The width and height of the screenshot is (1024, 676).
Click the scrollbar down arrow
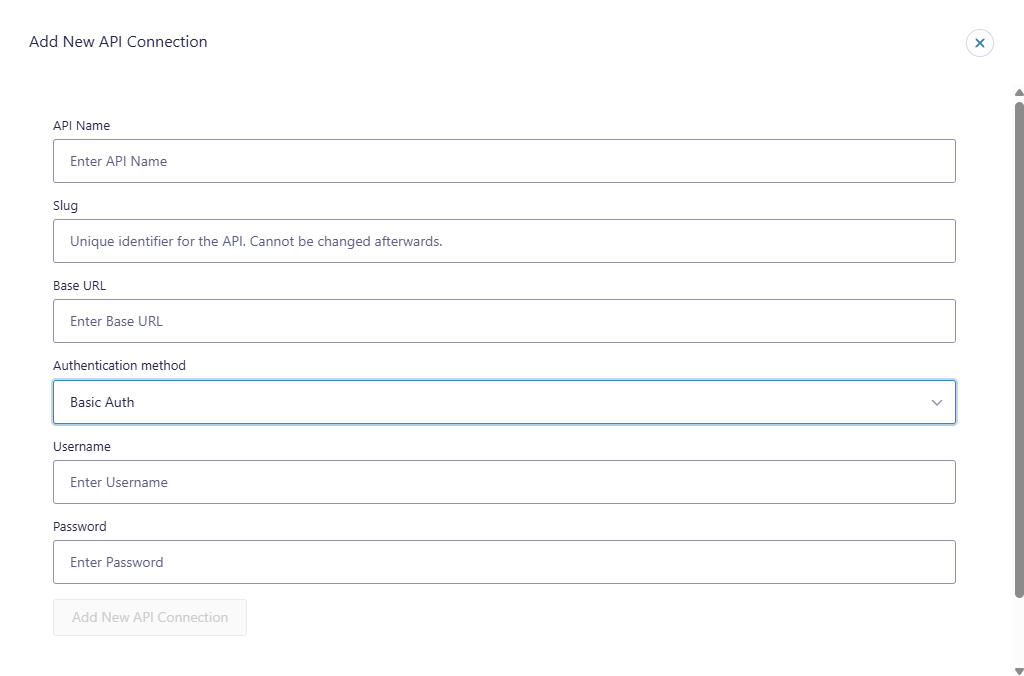point(1017,668)
